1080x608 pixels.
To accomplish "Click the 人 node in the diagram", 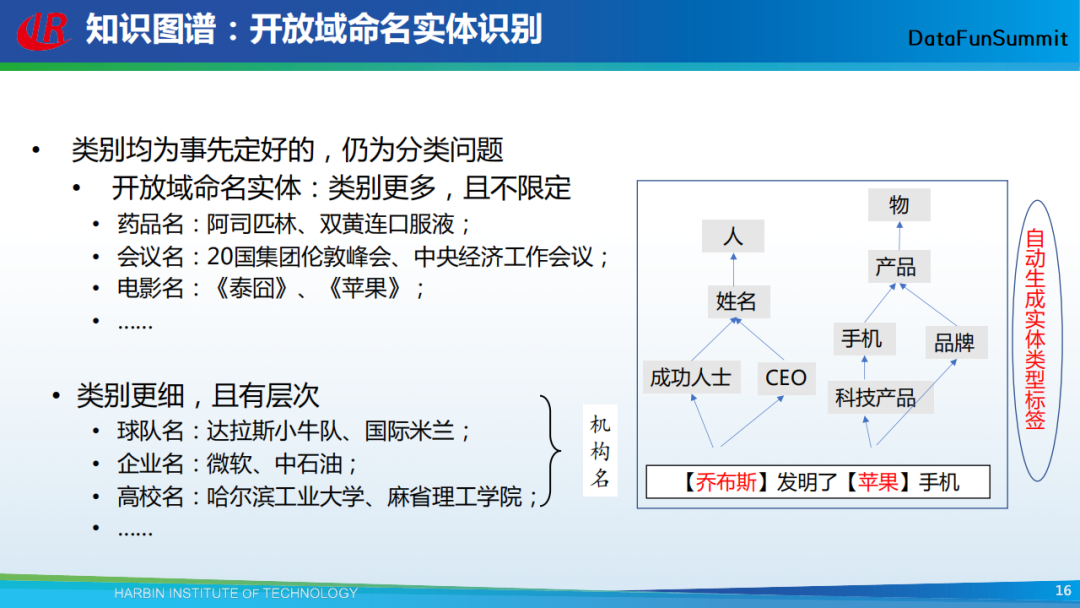I will coord(733,236).
